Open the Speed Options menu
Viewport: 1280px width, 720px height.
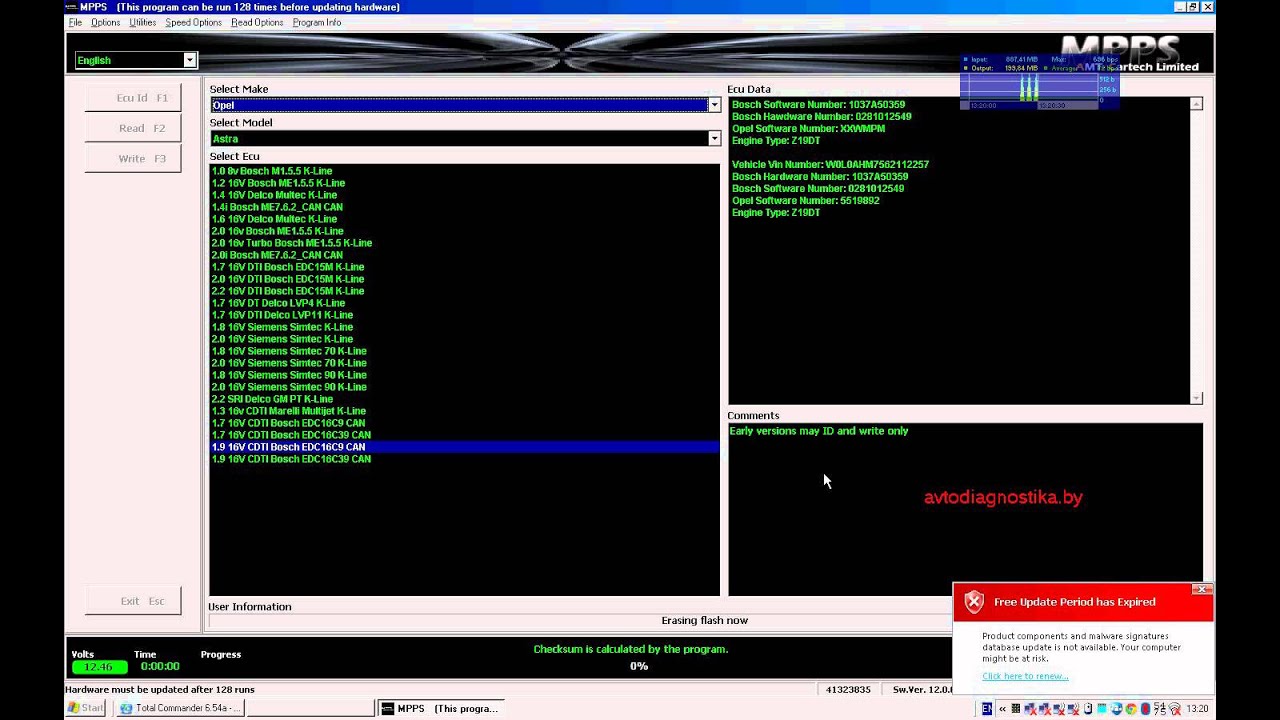[194, 22]
